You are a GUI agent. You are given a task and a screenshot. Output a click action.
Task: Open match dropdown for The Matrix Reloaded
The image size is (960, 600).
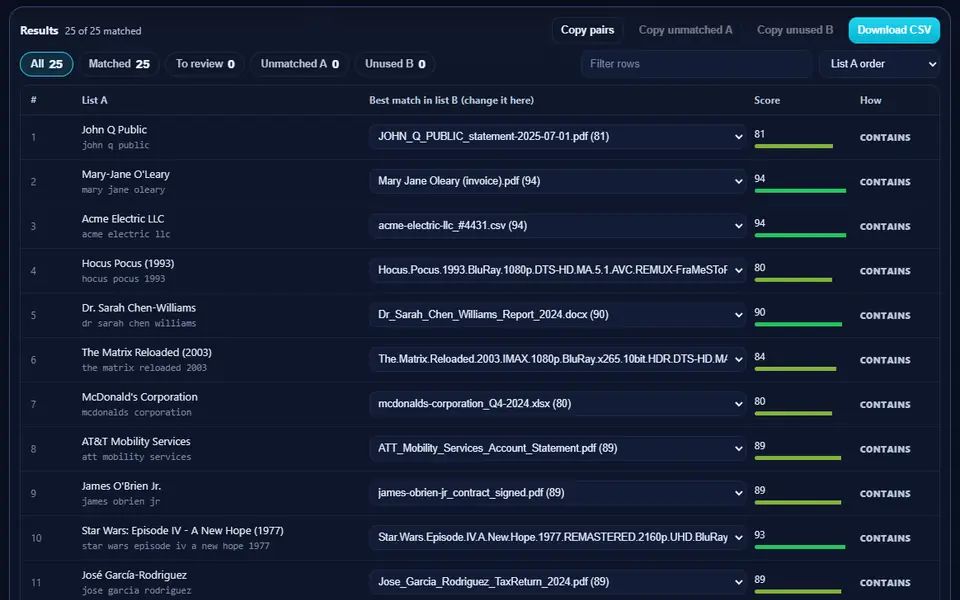(x=557, y=359)
